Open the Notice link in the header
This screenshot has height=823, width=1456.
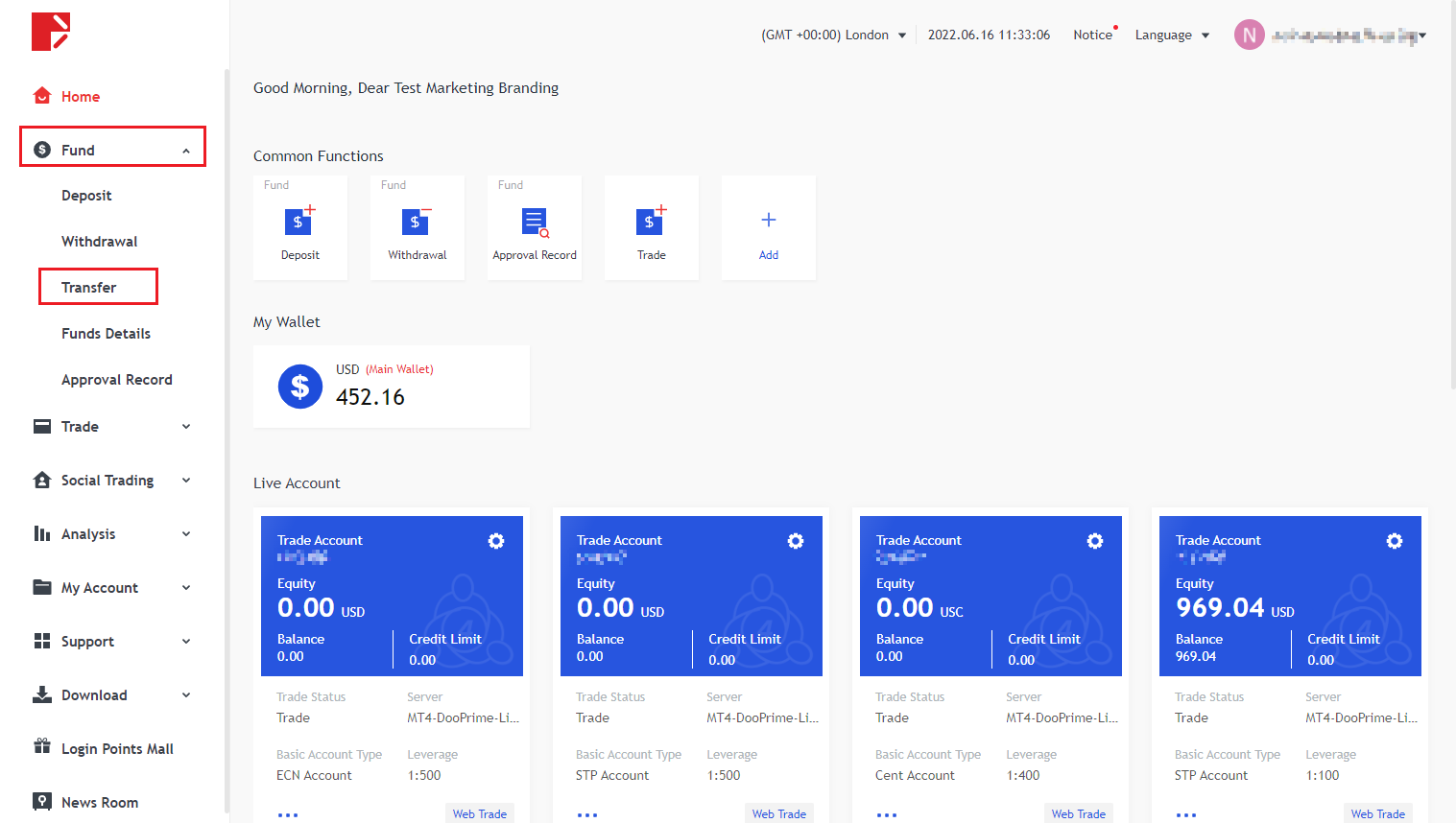pos(1092,35)
